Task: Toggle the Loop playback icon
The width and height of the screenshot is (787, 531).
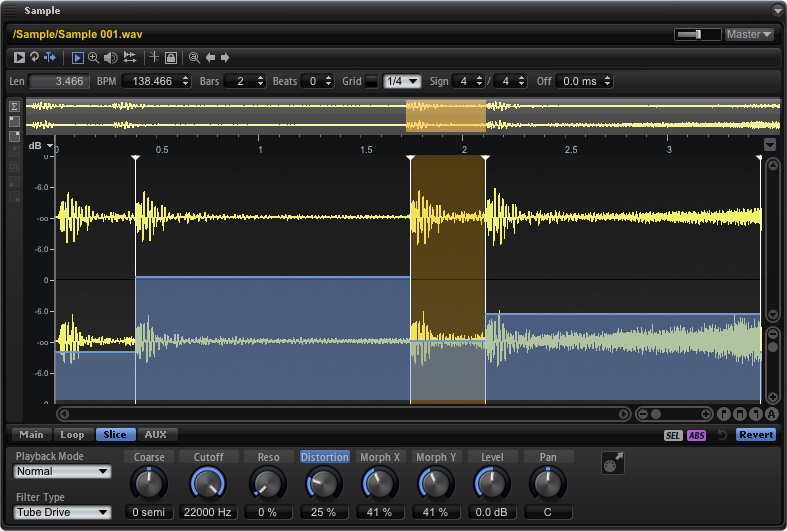Action: point(34,58)
